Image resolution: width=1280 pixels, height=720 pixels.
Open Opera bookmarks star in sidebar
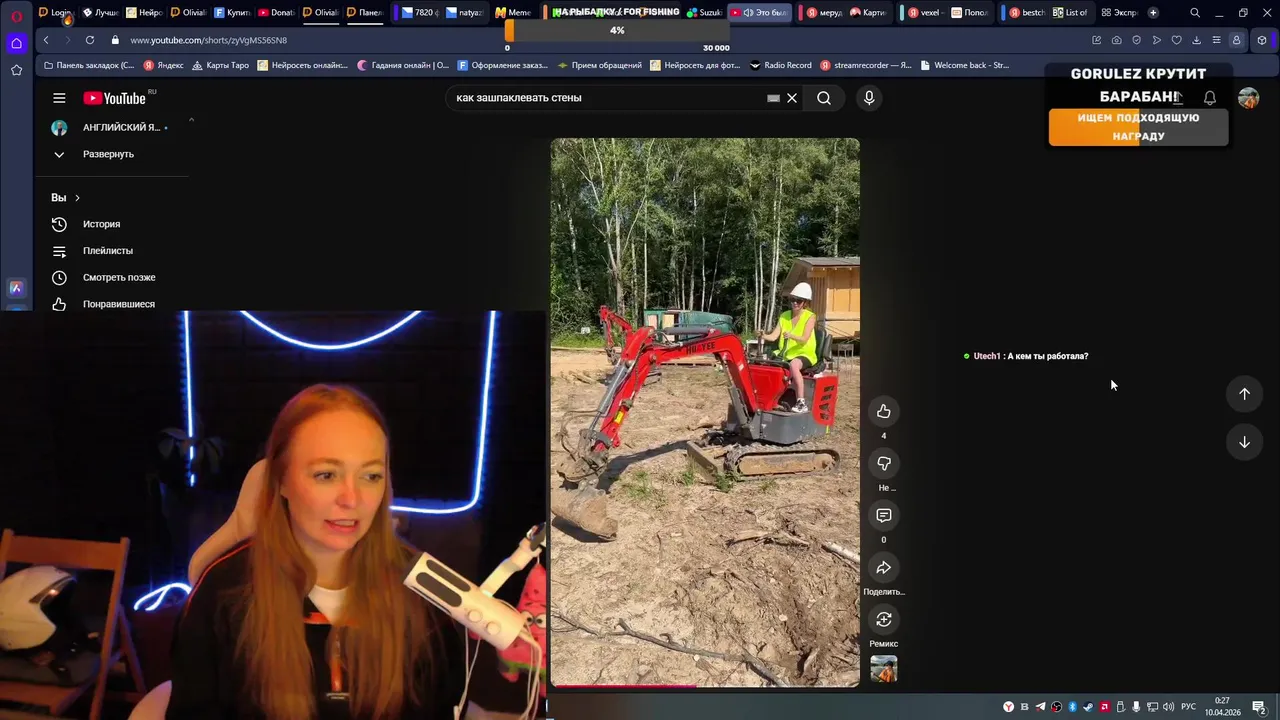pos(16,70)
